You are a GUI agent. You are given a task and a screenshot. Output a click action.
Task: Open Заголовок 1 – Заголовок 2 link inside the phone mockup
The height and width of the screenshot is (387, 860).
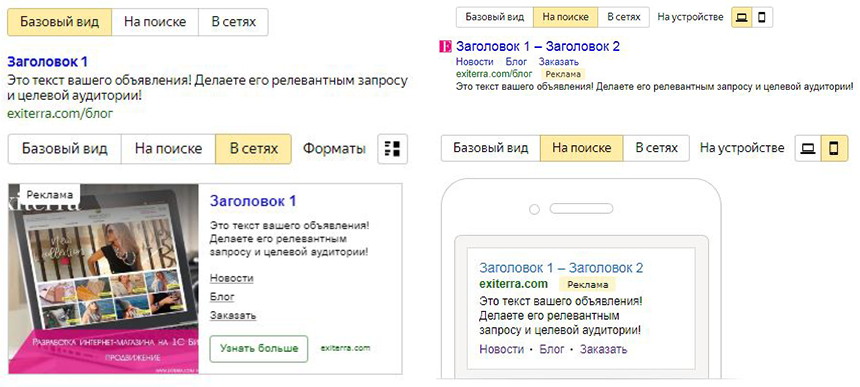pos(561,268)
